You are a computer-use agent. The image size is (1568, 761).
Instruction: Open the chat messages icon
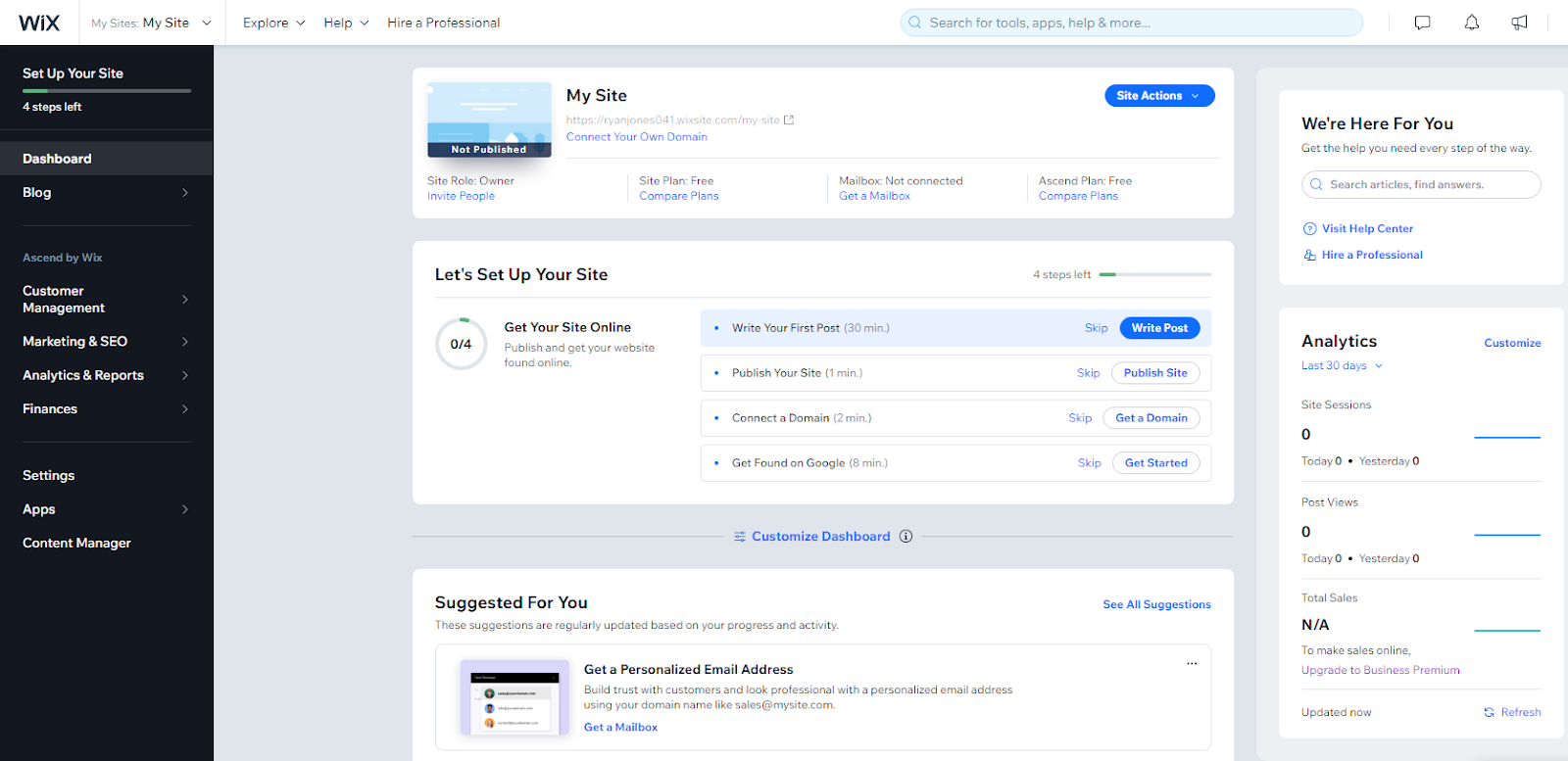(1422, 23)
